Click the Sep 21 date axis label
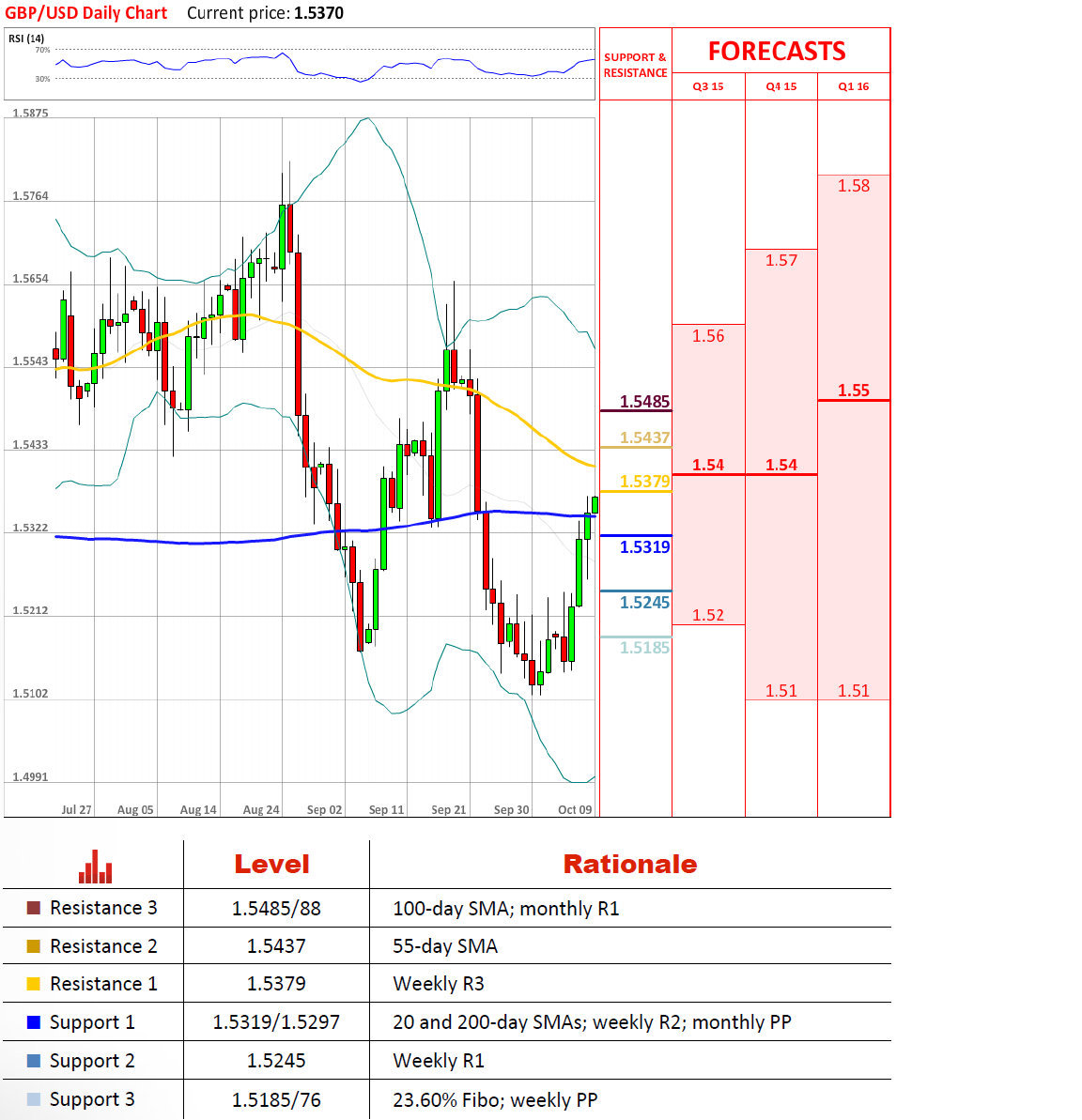 (x=449, y=810)
